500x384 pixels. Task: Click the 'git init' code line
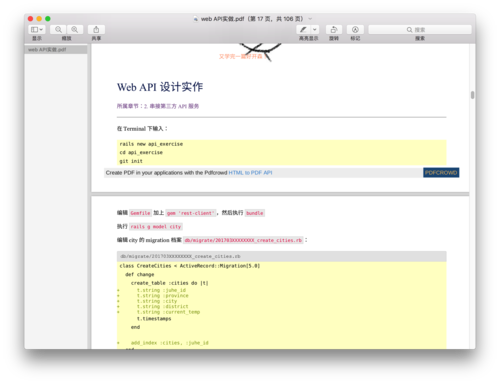pos(131,161)
